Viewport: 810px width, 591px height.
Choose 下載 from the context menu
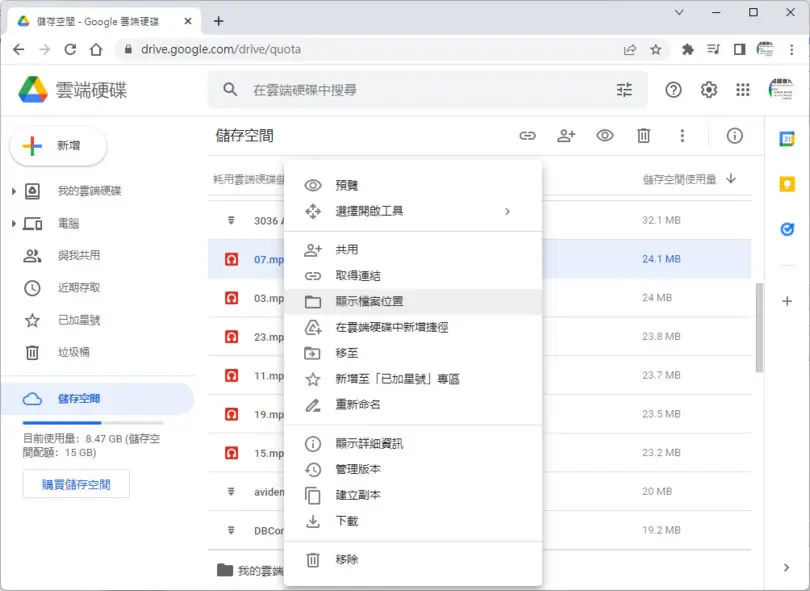[x=413, y=521]
